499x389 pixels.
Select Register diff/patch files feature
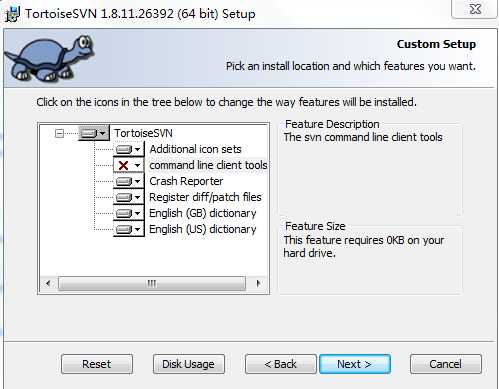click(x=205, y=197)
